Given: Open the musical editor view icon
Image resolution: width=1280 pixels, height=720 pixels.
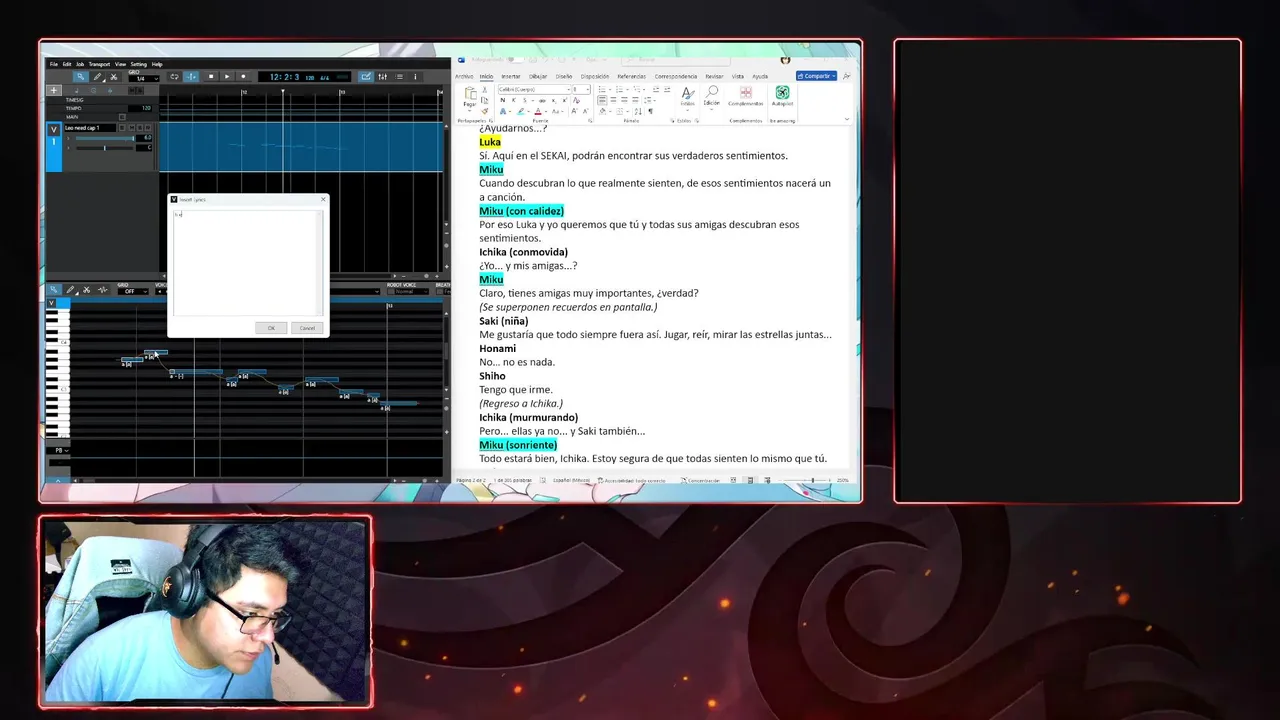Looking at the screenshot, I should [x=366, y=77].
